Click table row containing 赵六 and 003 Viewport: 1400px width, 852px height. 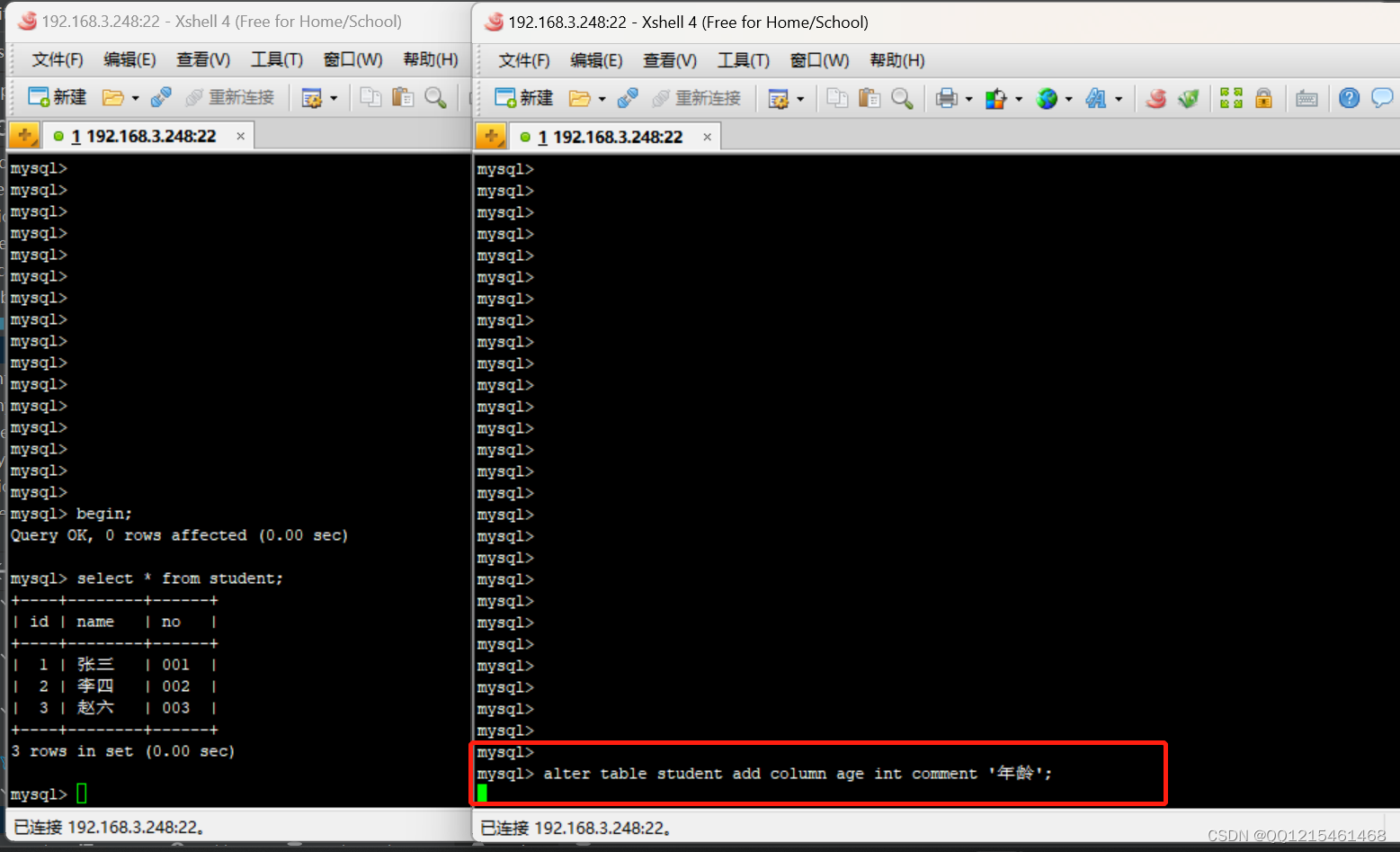click(114, 708)
